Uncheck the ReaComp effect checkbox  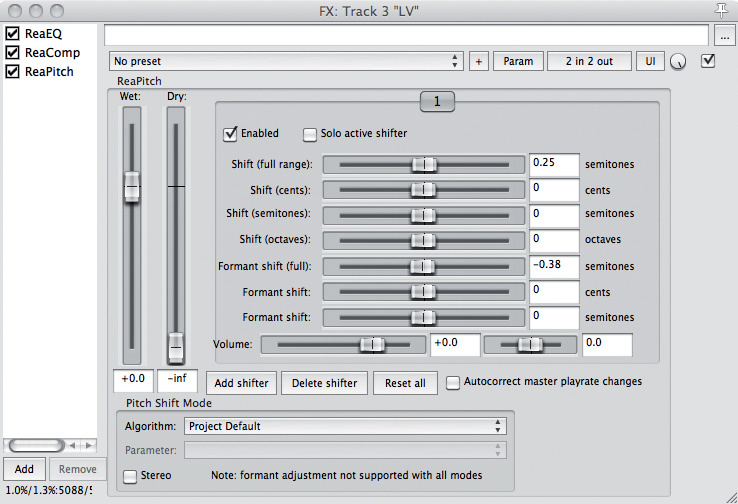(x=12, y=52)
